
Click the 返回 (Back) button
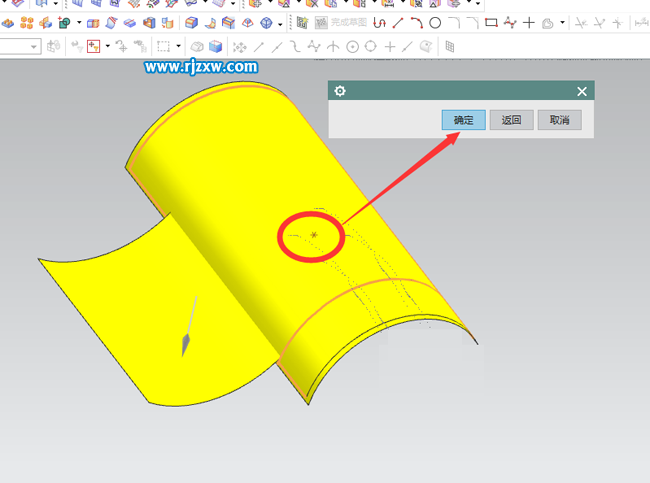tap(511, 120)
